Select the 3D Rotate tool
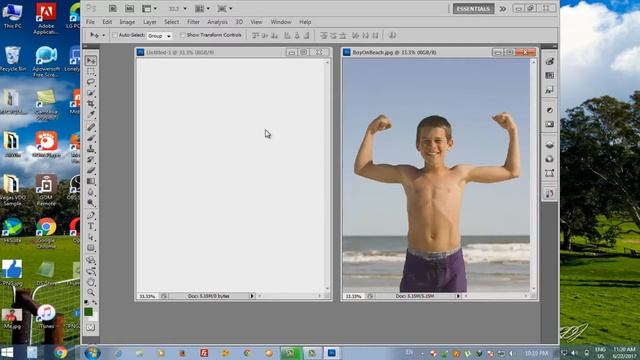The image size is (640, 360). pyautogui.click(x=91, y=260)
